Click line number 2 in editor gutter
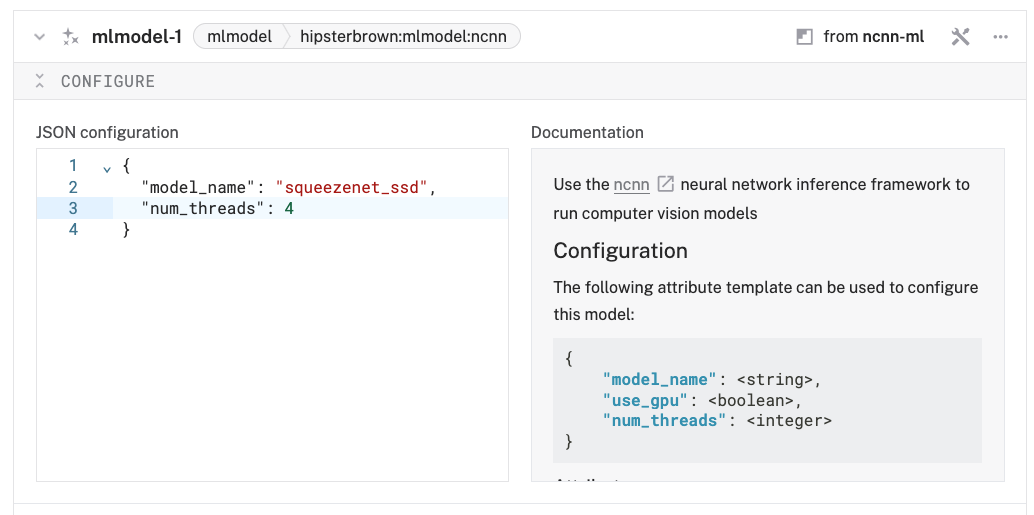The height and width of the screenshot is (515, 1034). tap(73, 187)
